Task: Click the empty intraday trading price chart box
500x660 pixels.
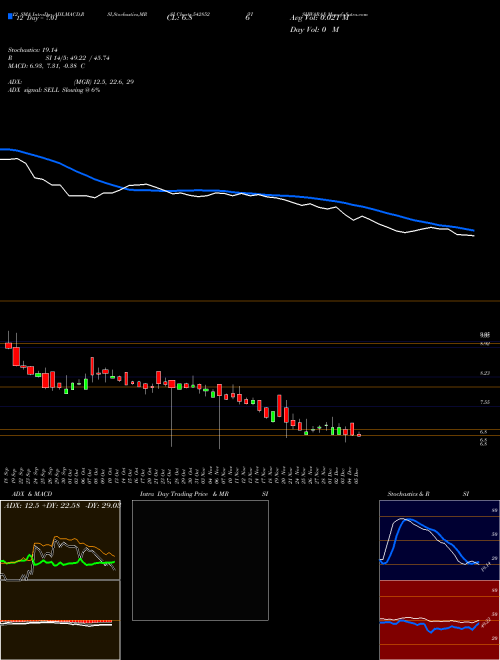Action: [200, 560]
